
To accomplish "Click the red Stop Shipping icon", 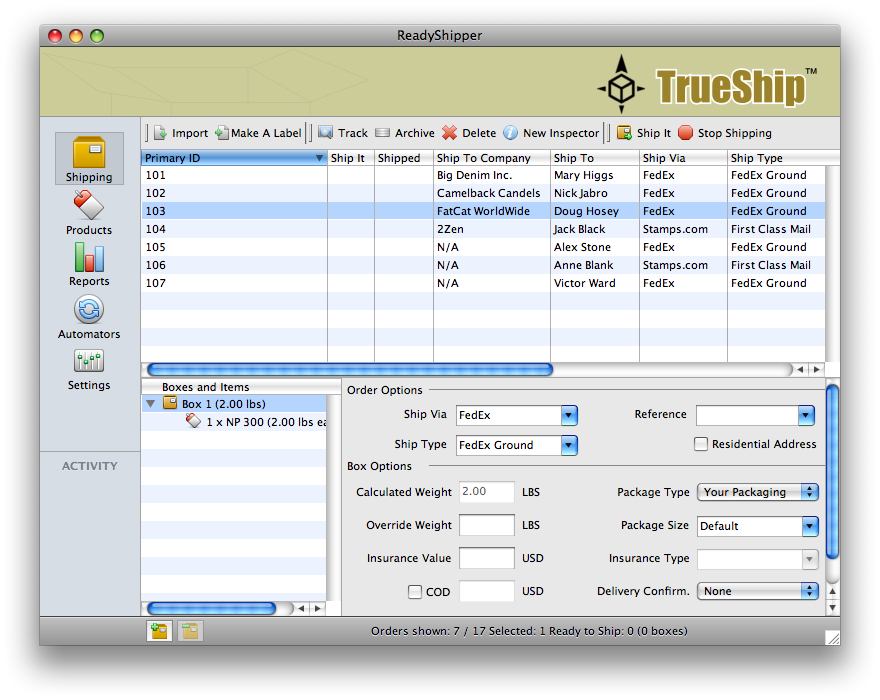I will (x=685, y=133).
